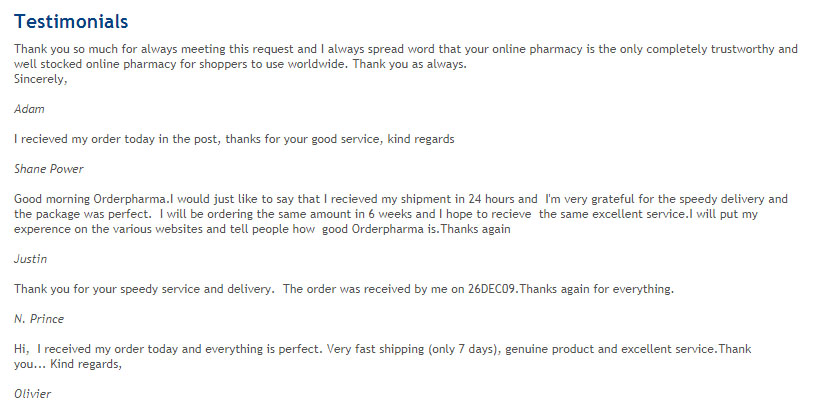Click the word Sincerely
Screen dimensions: 814x413
(x=40, y=79)
